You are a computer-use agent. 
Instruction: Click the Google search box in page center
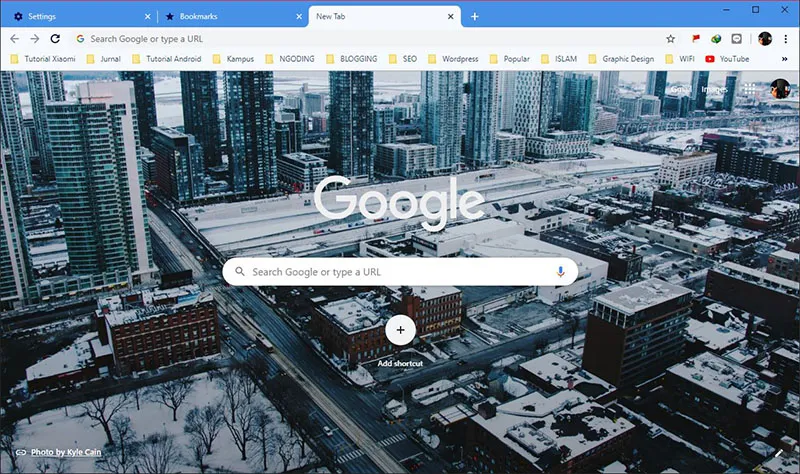(400, 271)
